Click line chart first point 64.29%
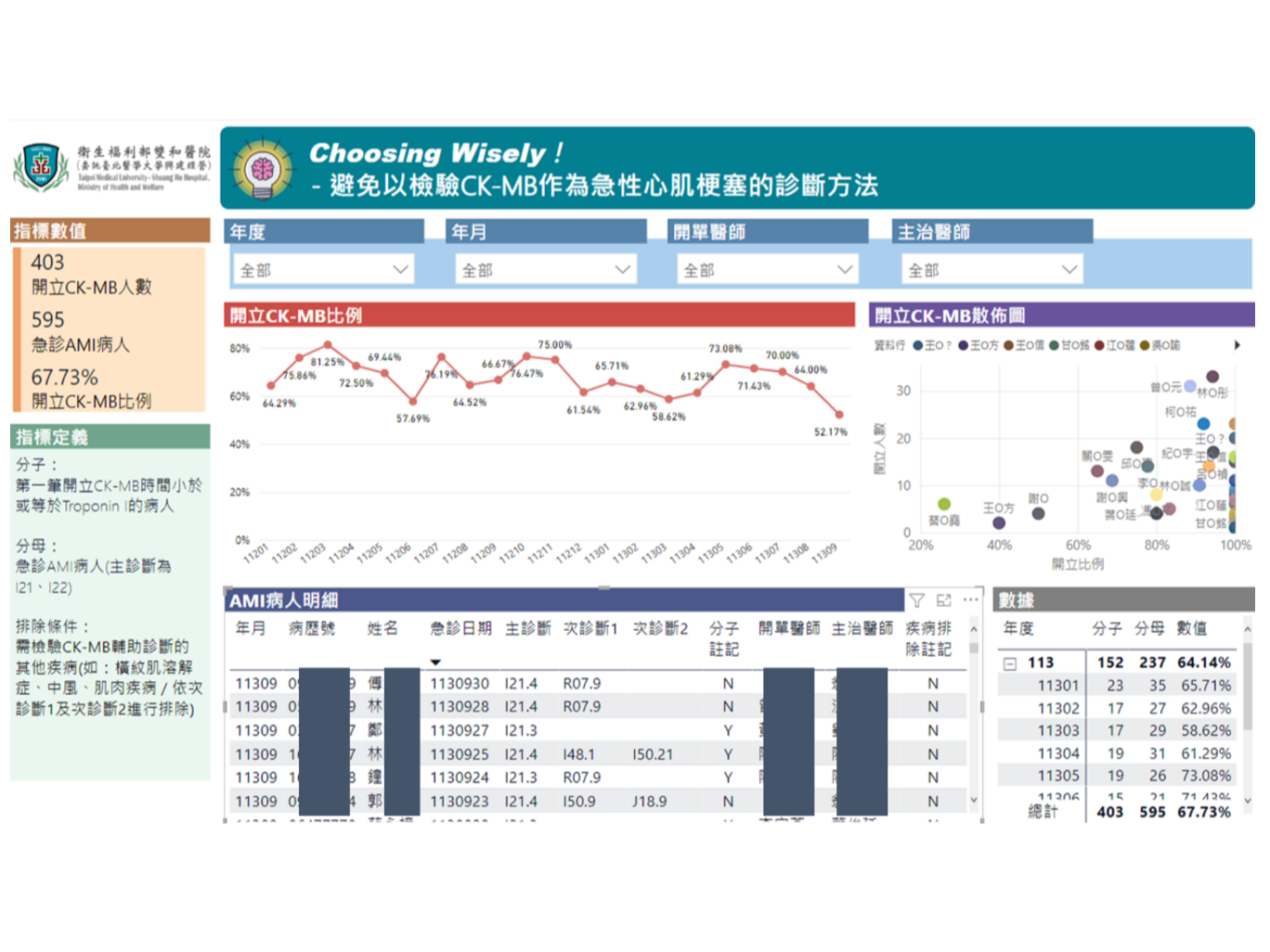Image resolution: width=1270 pixels, height=952 pixels. pos(271,386)
